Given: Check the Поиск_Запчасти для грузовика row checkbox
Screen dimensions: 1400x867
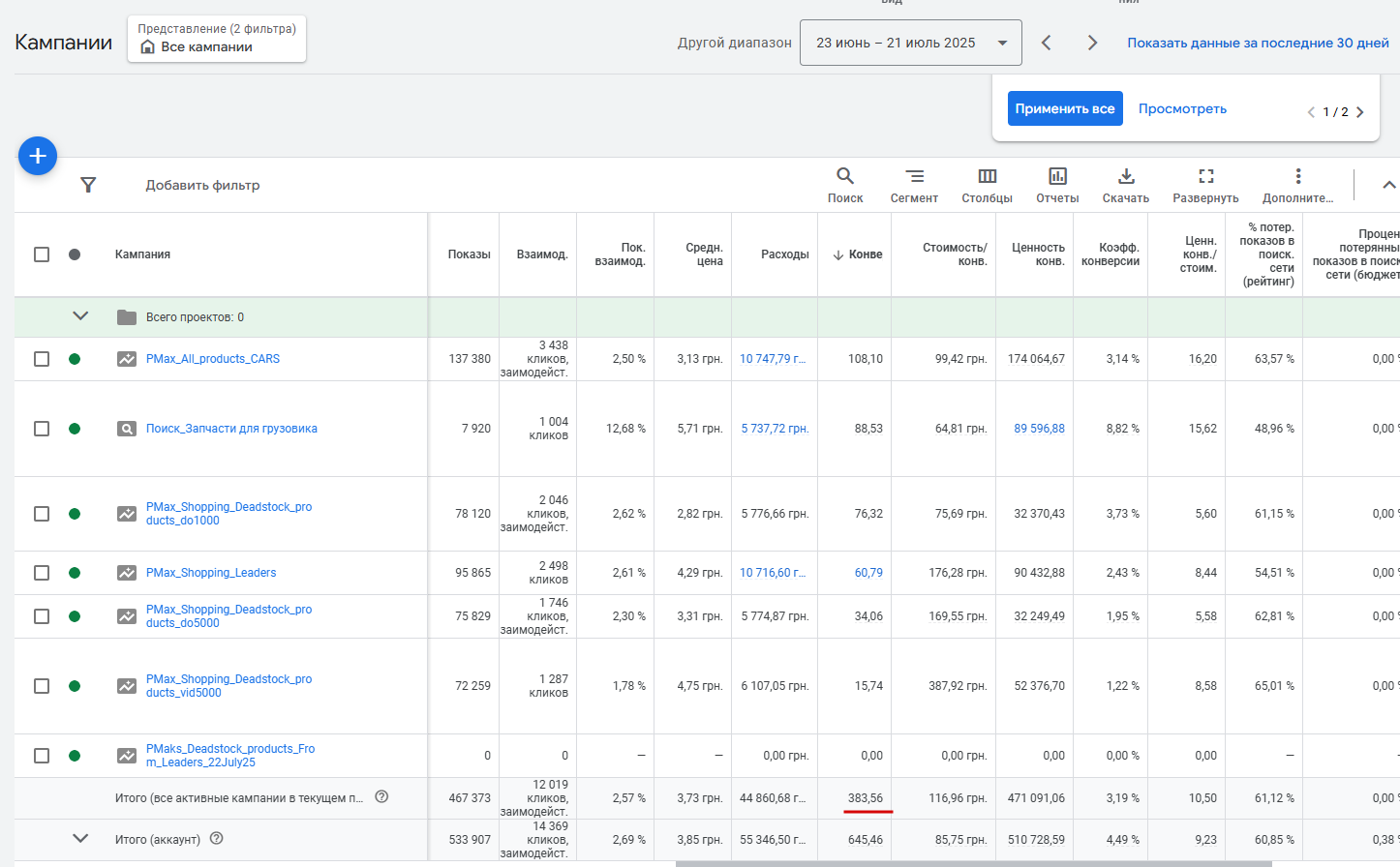Looking at the screenshot, I should 42,429.
